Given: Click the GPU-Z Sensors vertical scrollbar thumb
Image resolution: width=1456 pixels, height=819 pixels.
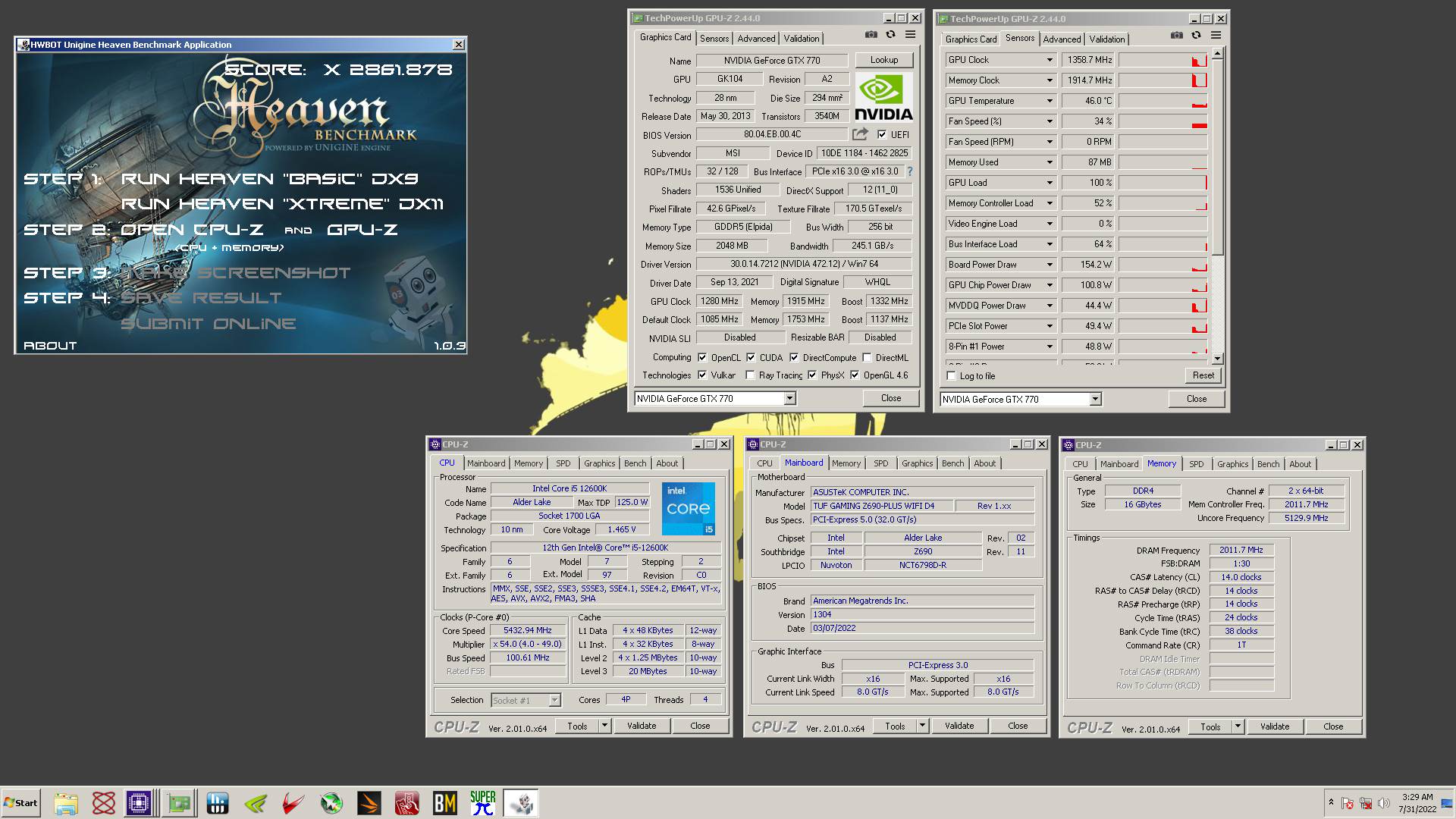Looking at the screenshot, I should pyautogui.click(x=1217, y=157).
